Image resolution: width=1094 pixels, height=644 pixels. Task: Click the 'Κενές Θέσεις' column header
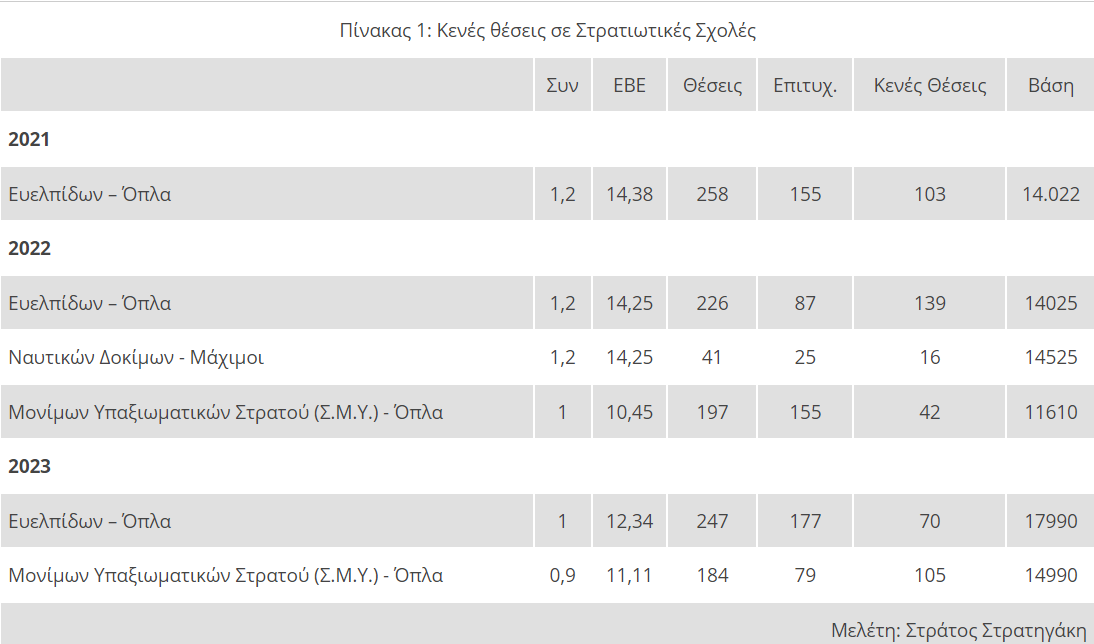(x=930, y=85)
